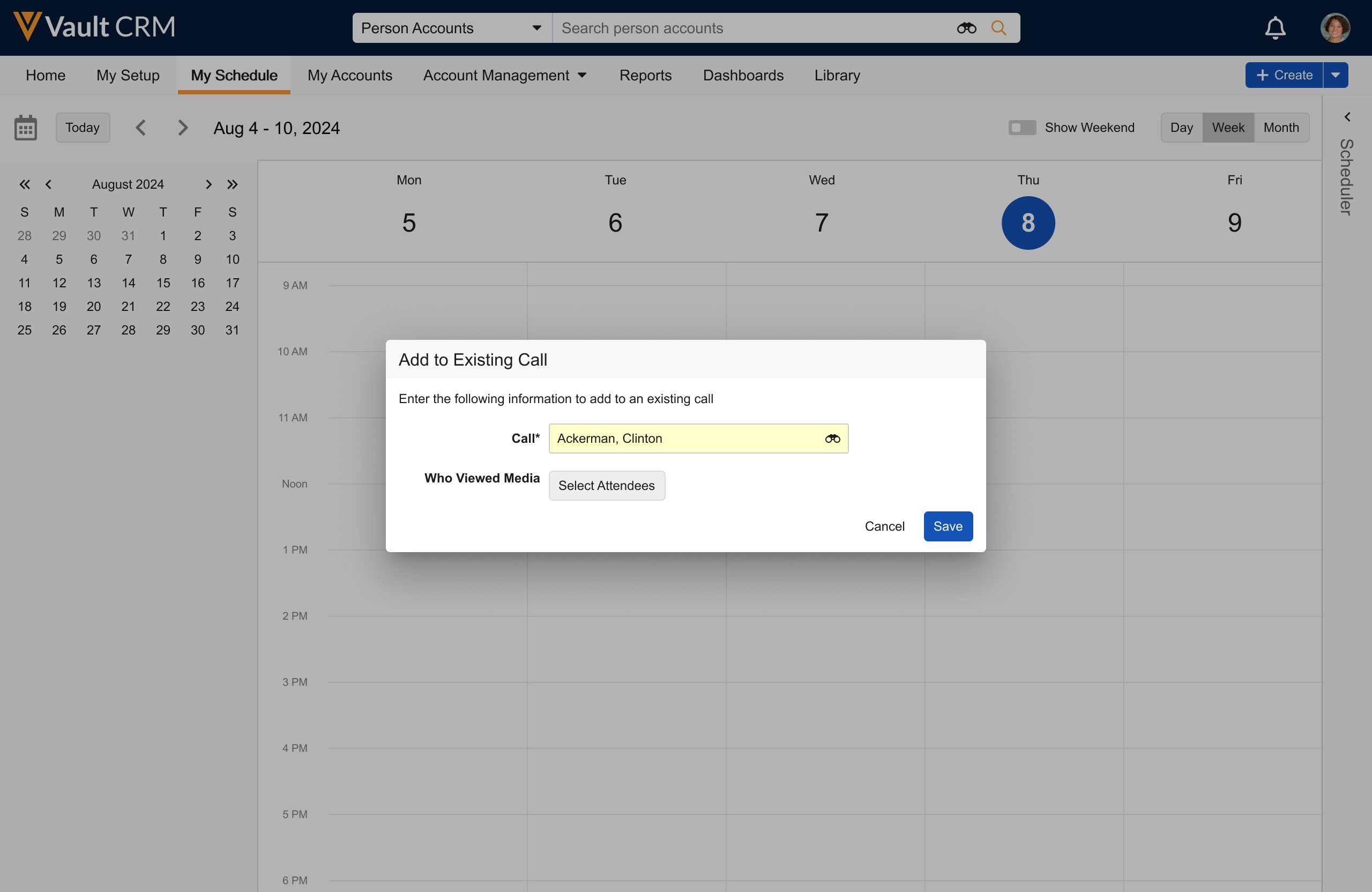Click the binoculars icon in search bar
This screenshot has width=1372, height=892.
(x=966, y=28)
